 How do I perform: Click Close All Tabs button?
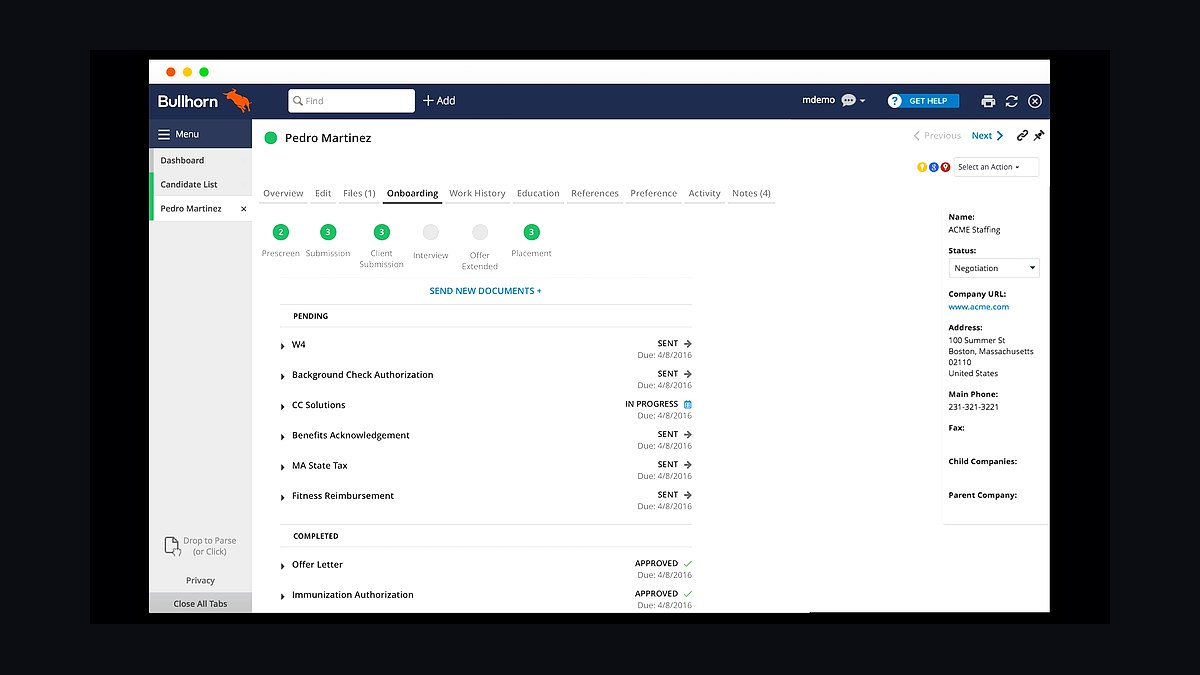(x=200, y=603)
